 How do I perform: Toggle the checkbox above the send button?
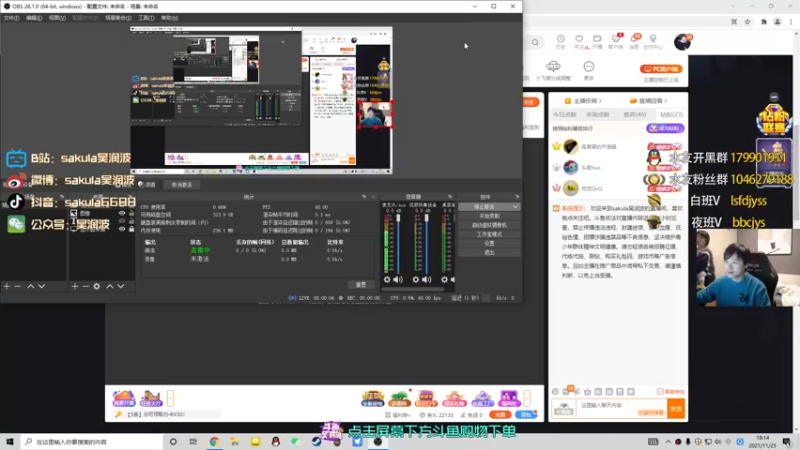(x=660, y=391)
